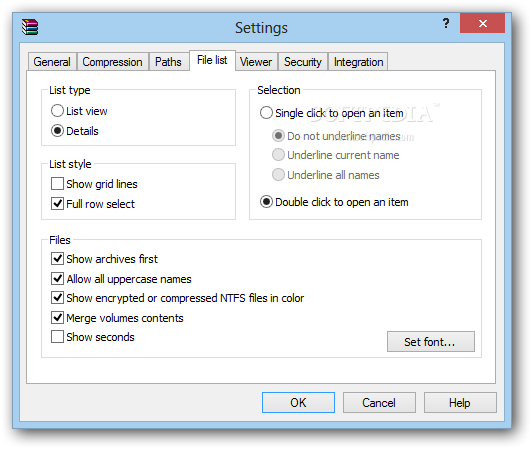
Task: Confirm settings with the OK button
Action: (298, 403)
